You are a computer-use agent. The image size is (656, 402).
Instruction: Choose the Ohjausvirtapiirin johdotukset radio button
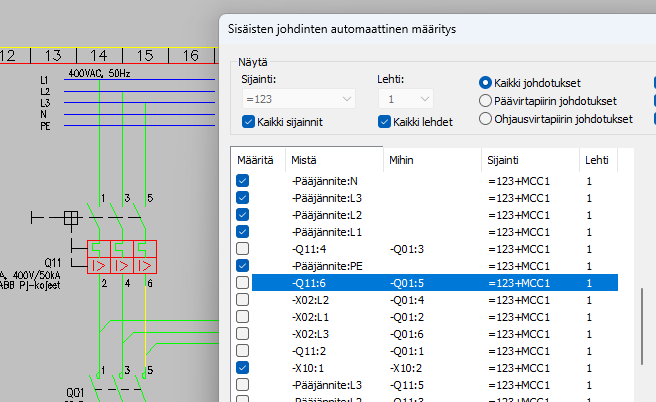[486, 118]
